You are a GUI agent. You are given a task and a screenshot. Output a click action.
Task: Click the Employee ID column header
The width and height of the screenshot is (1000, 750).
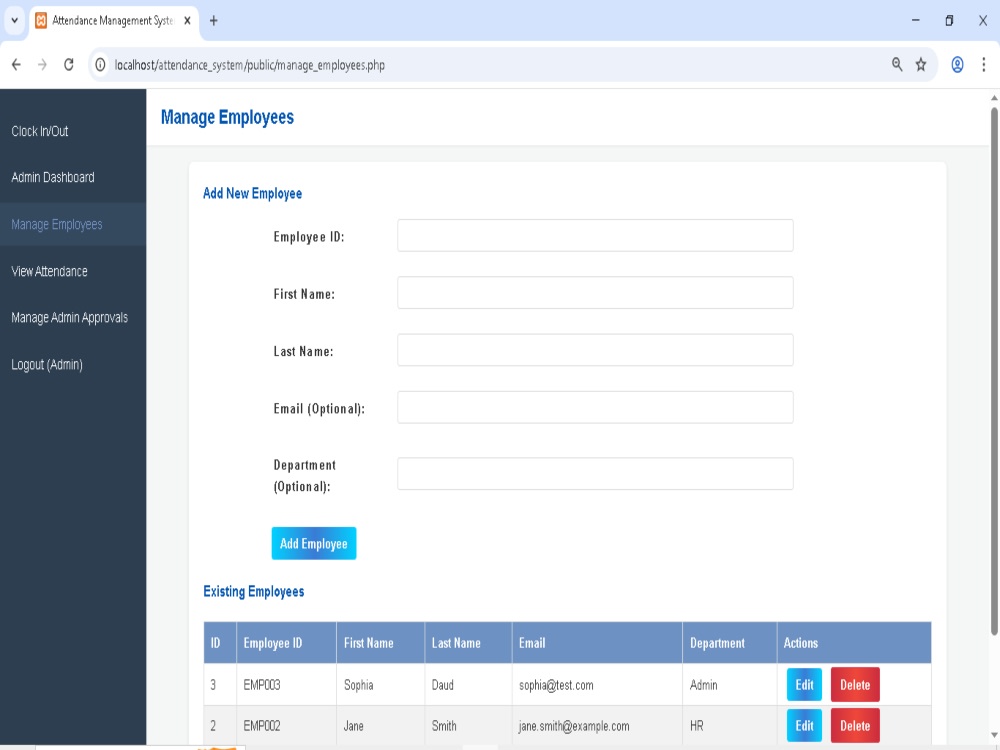286,643
